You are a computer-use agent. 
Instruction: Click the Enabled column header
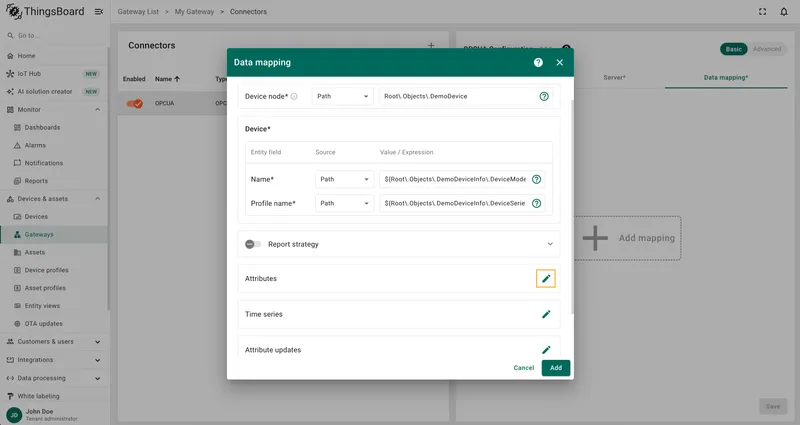(x=134, y=79)
